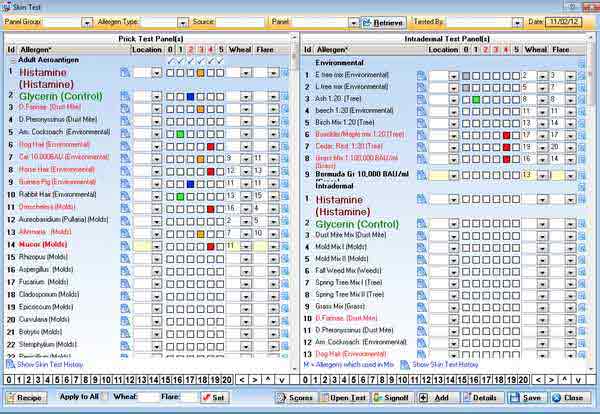Click right-edge detail icon for prick Histamine row

pos(285,73)
